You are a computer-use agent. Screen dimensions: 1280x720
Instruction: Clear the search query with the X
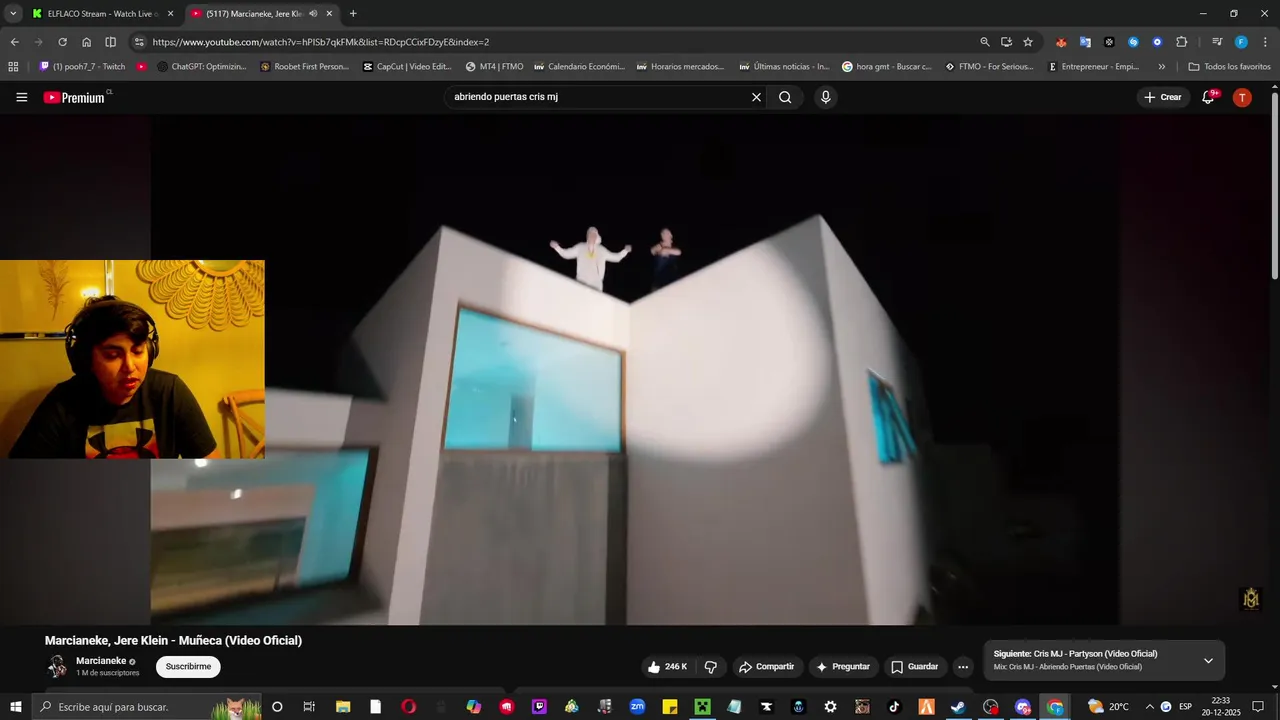coord(756,97)
